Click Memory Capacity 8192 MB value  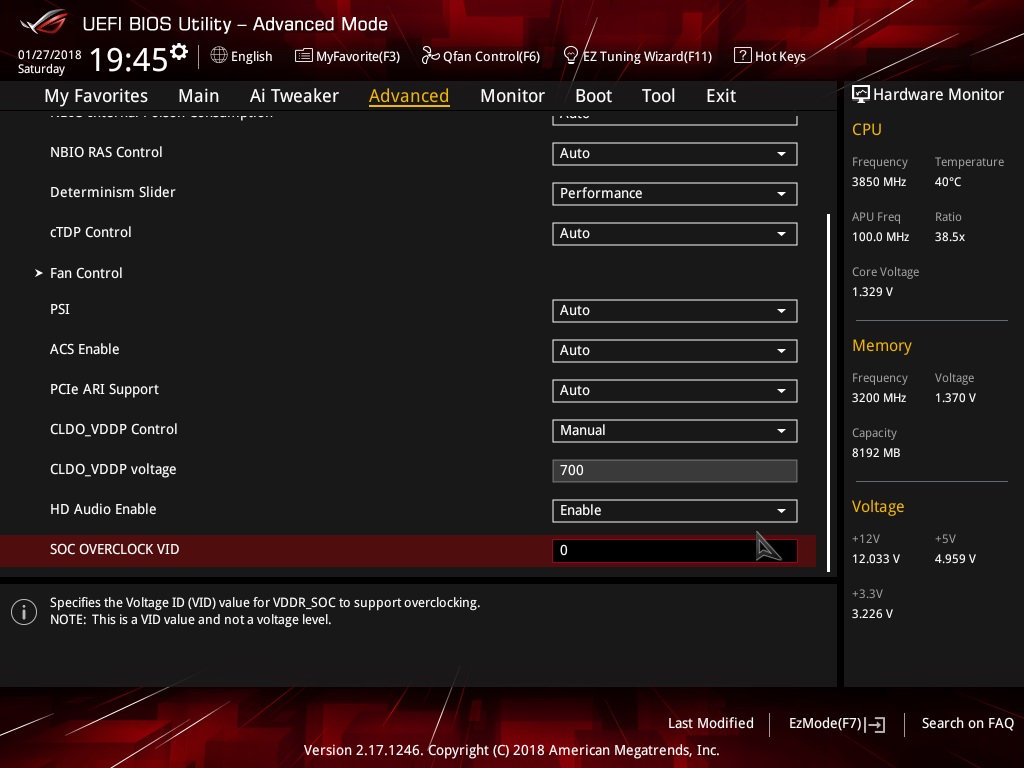(x=876, y=453)
